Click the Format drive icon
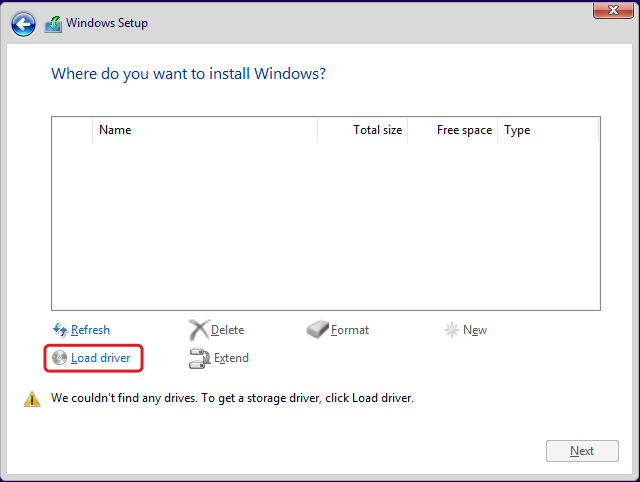Viewport: 640px width, 482px height. (317, 330)
